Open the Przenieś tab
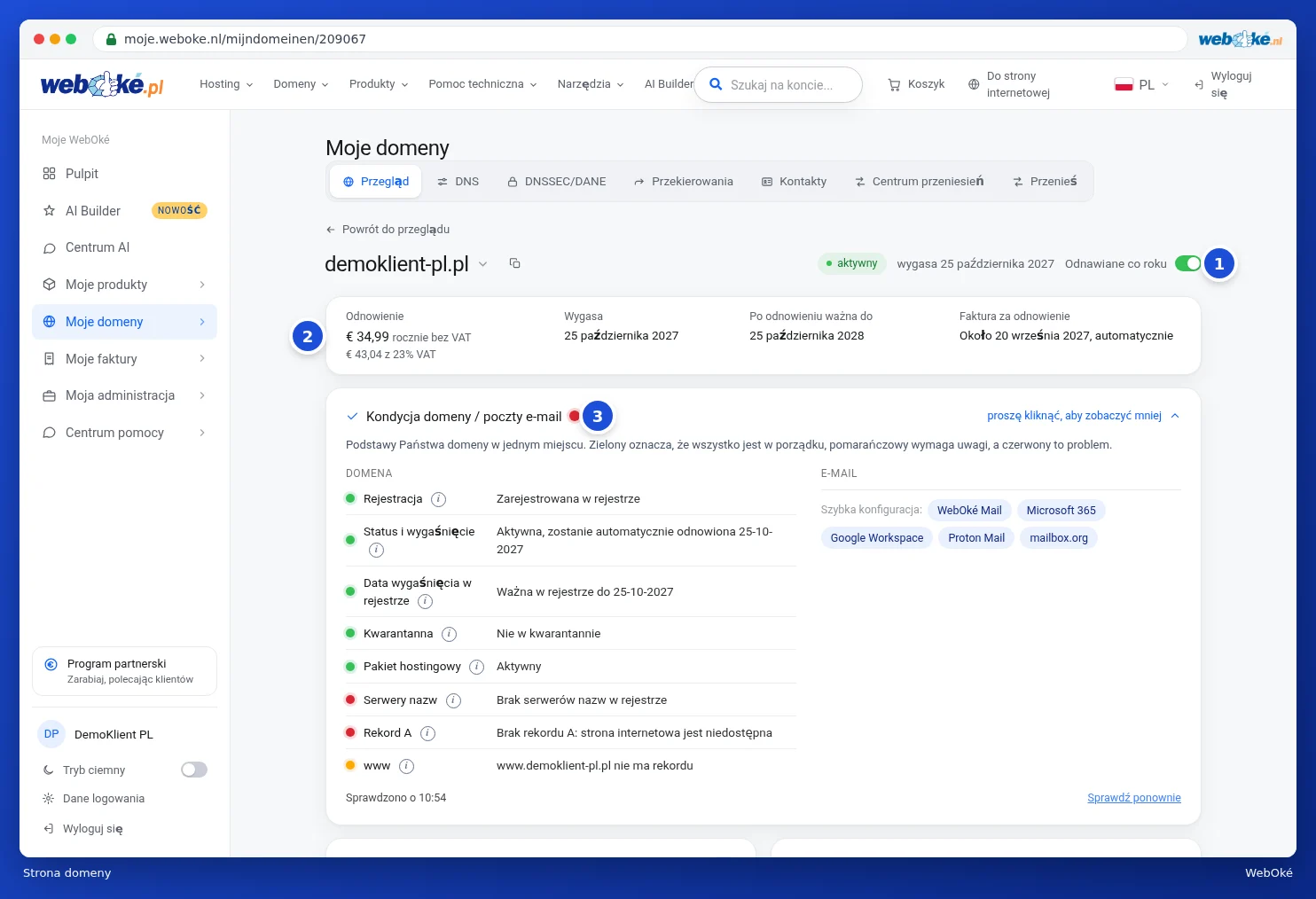This screenshot has width=1316, height=899. pos(1045,182)
